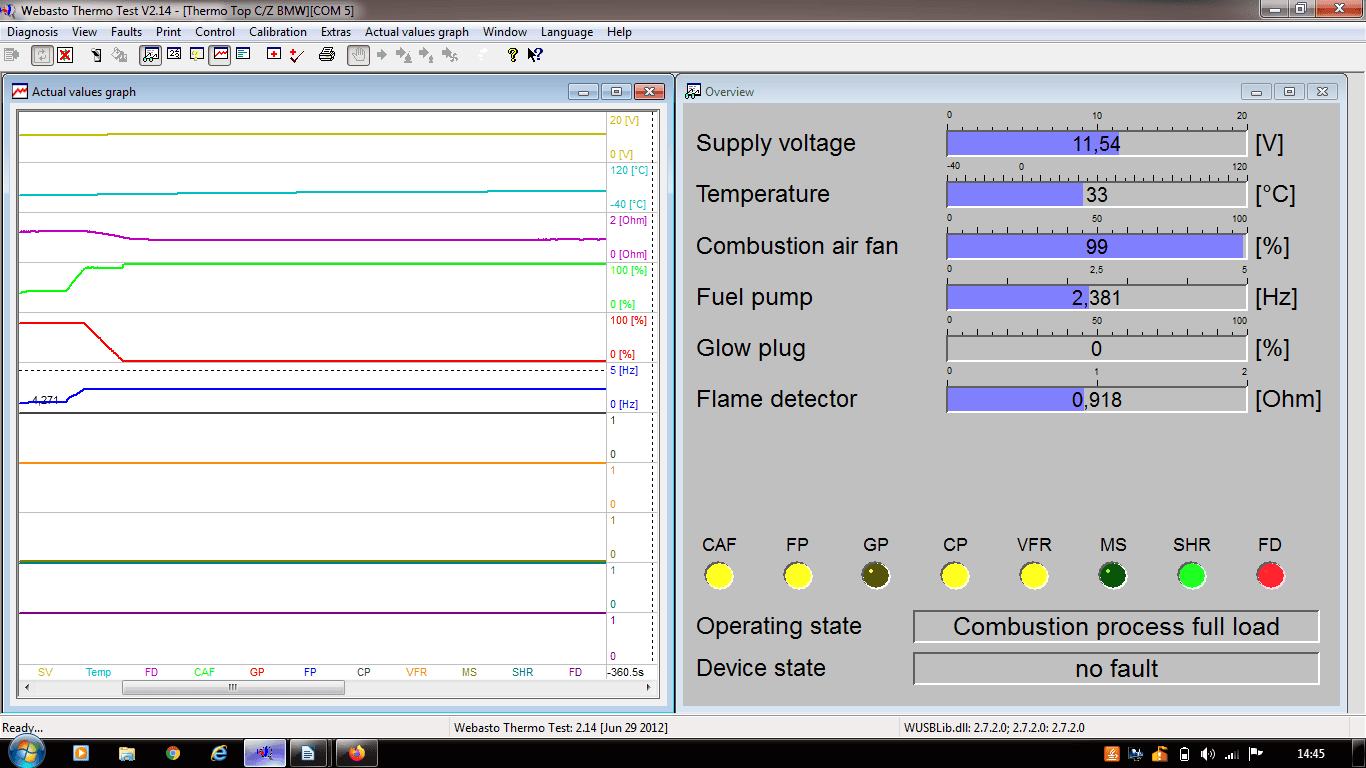Open the Print menu
The image size is (1366, 768).
pos(168,32)
